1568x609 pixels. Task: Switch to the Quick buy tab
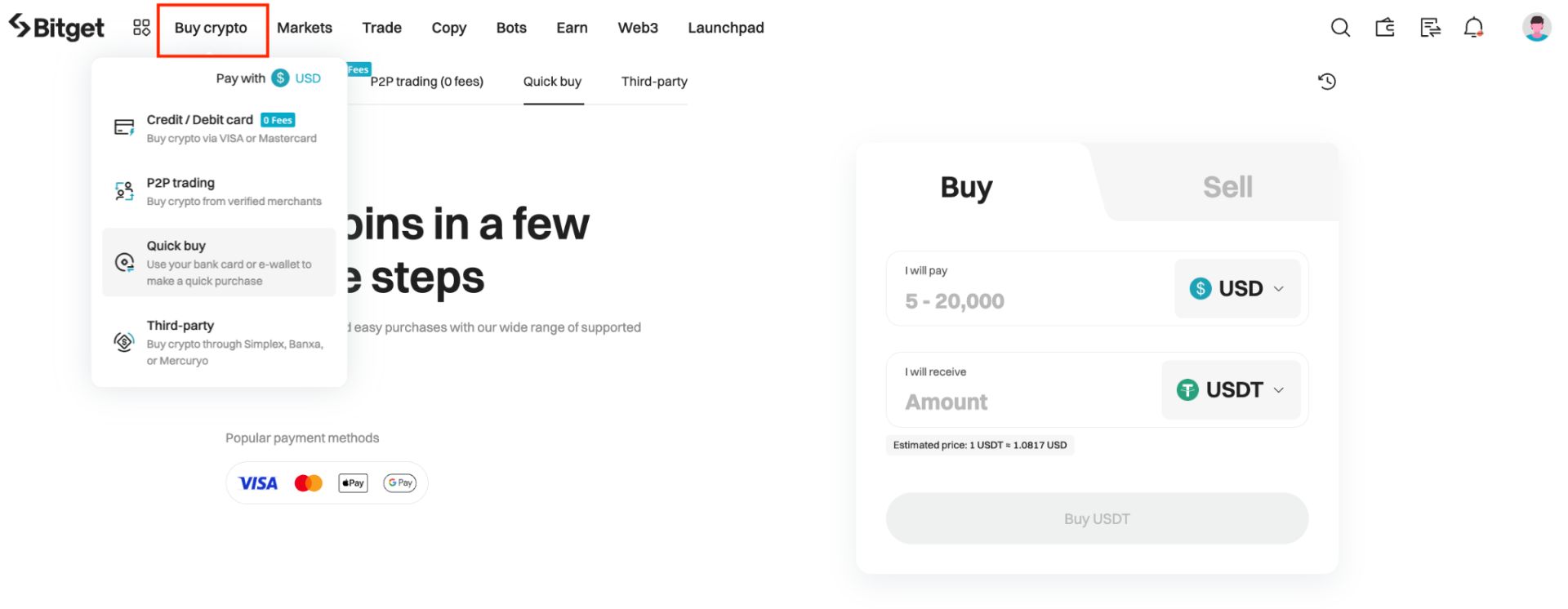pos(553,82)
